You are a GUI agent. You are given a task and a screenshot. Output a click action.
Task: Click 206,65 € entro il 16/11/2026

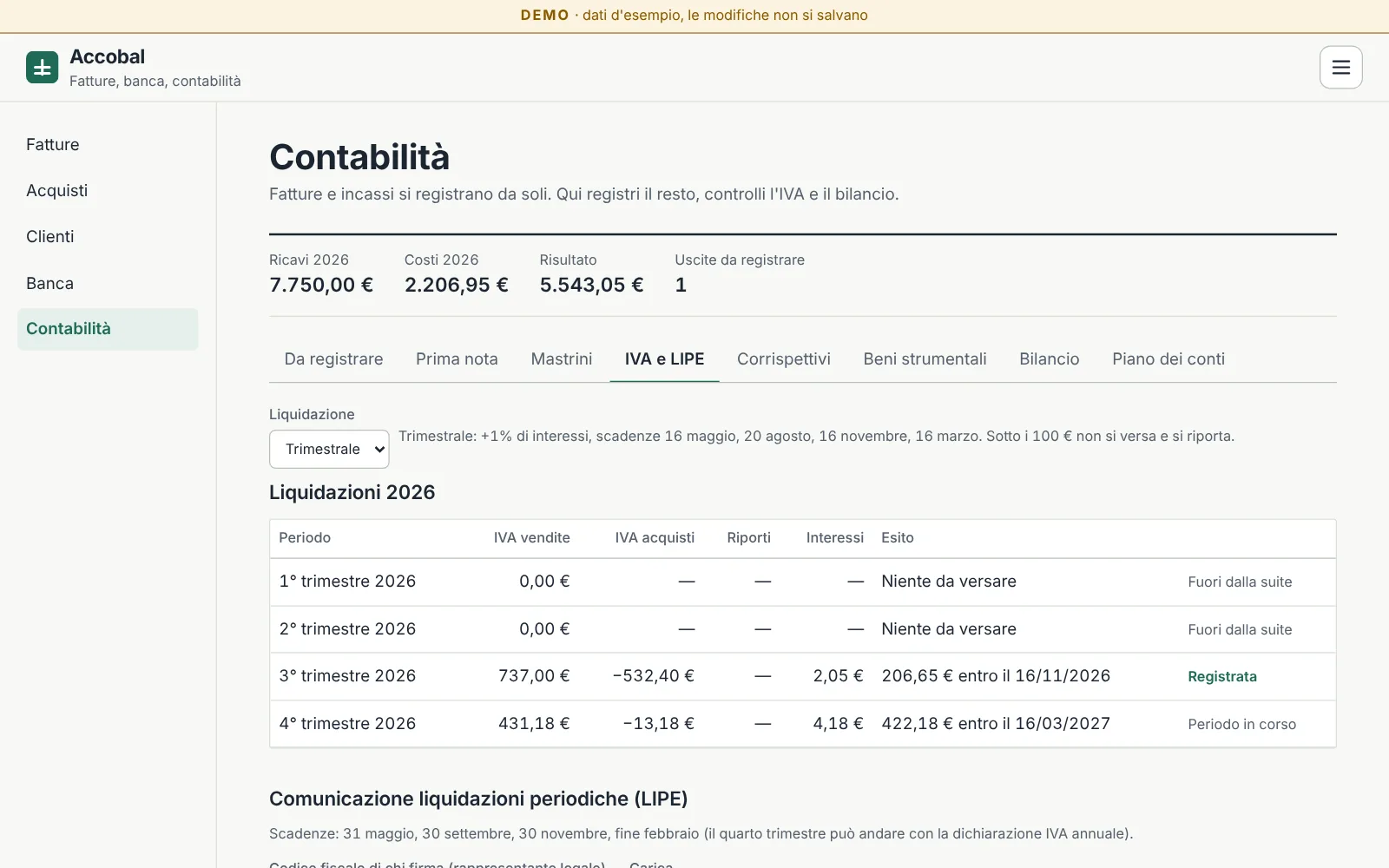[996, 676]
